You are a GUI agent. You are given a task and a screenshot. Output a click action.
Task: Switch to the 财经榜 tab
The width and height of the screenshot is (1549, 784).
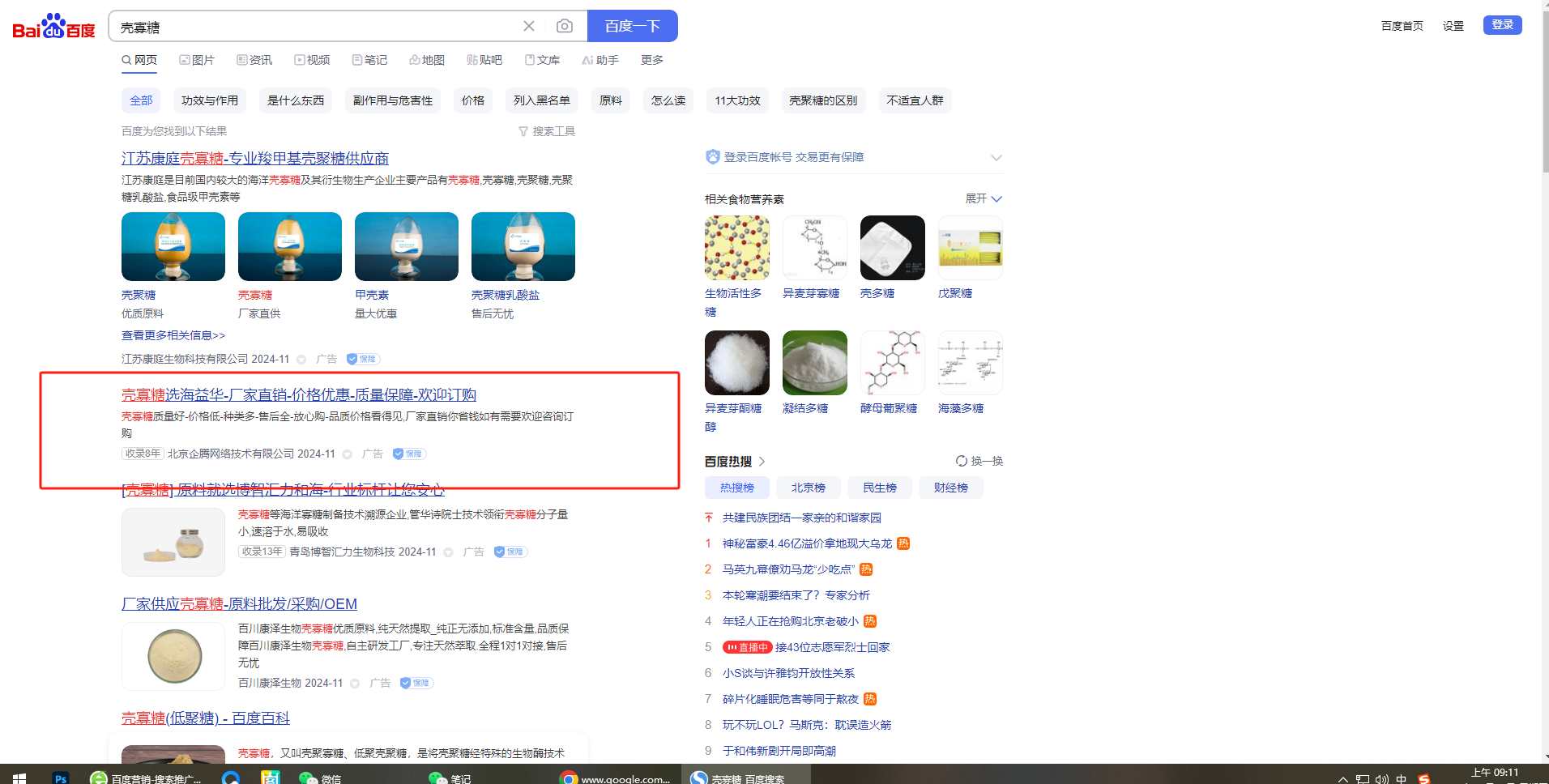[x=951, y=488]
